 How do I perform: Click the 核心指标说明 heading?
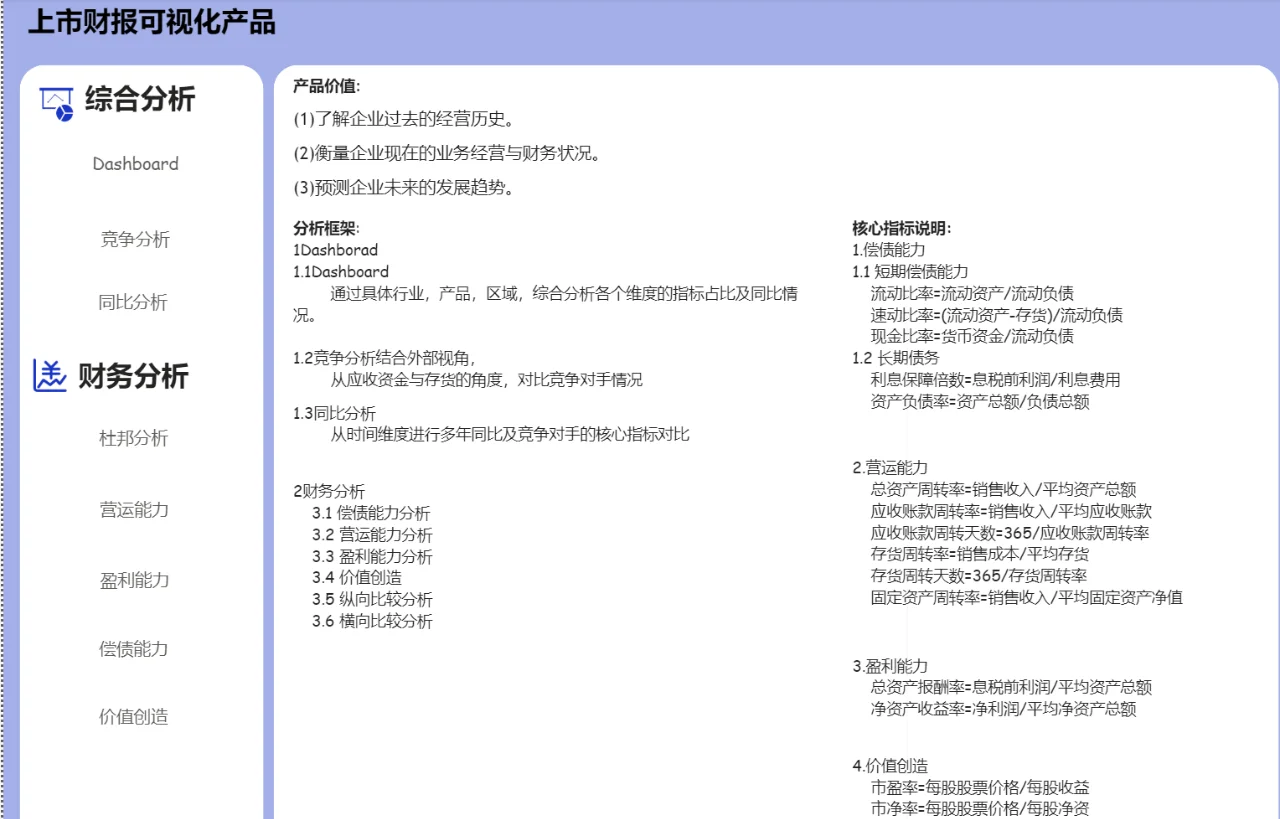[x=902, y=228]
